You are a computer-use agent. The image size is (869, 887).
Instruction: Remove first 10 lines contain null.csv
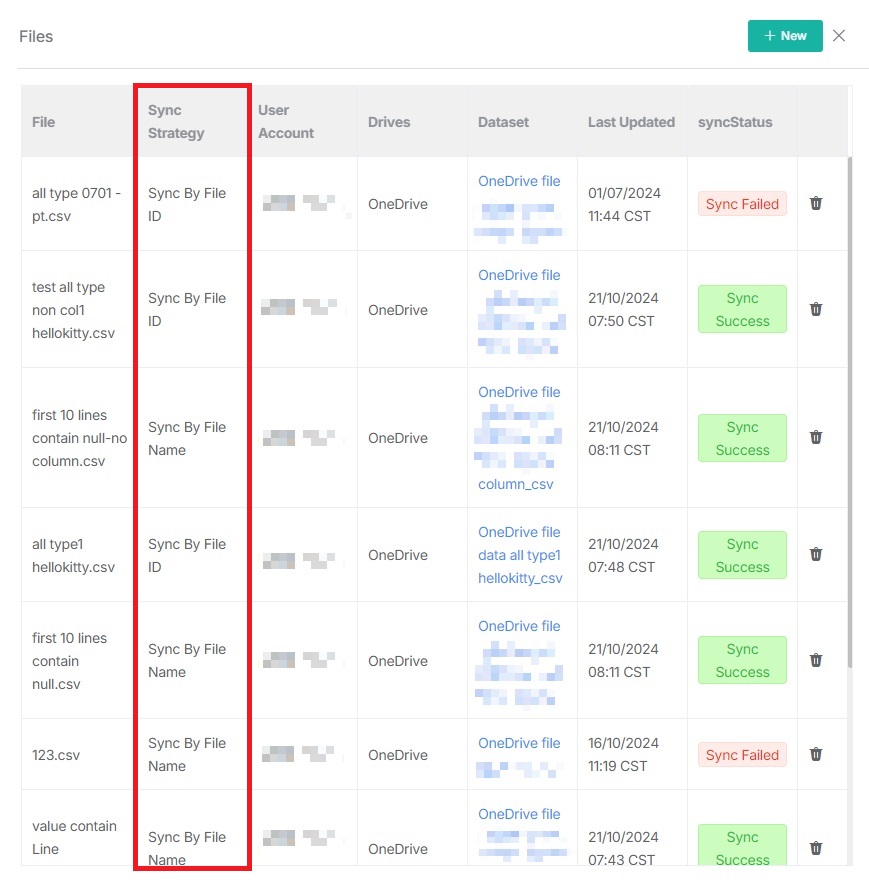816,661
